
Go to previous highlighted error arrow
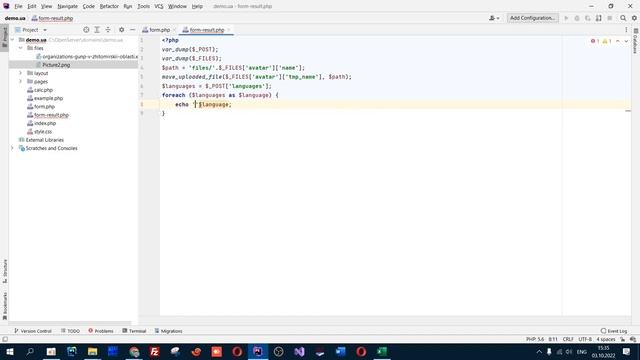[x=618, y=41]
